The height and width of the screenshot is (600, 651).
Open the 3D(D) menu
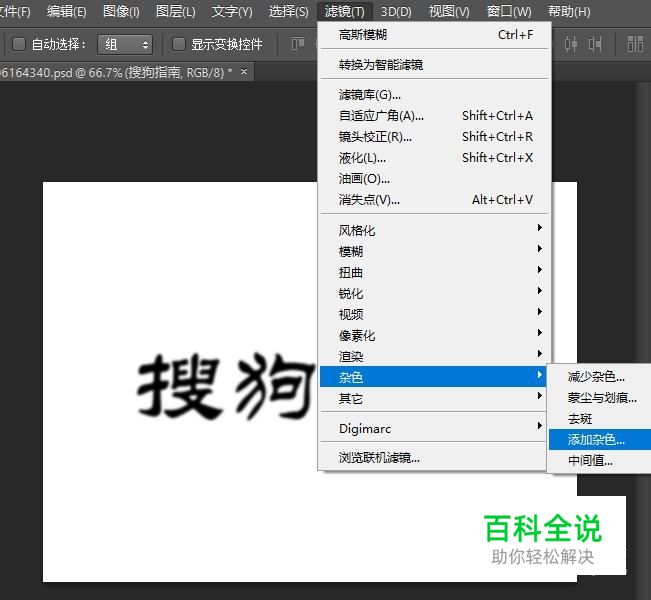click(396, 11)
